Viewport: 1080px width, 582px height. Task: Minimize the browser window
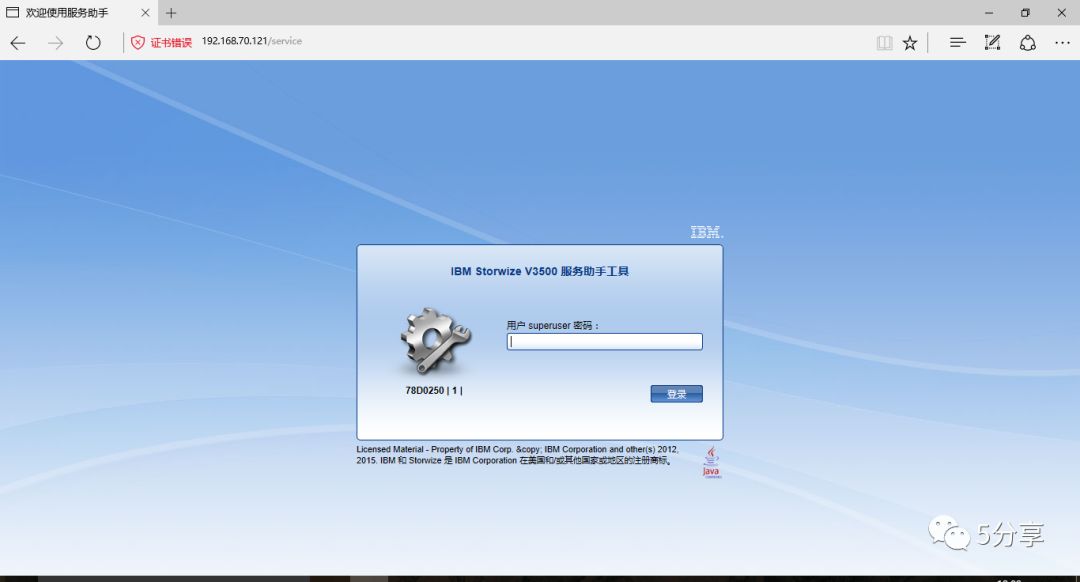click(989, 12)
